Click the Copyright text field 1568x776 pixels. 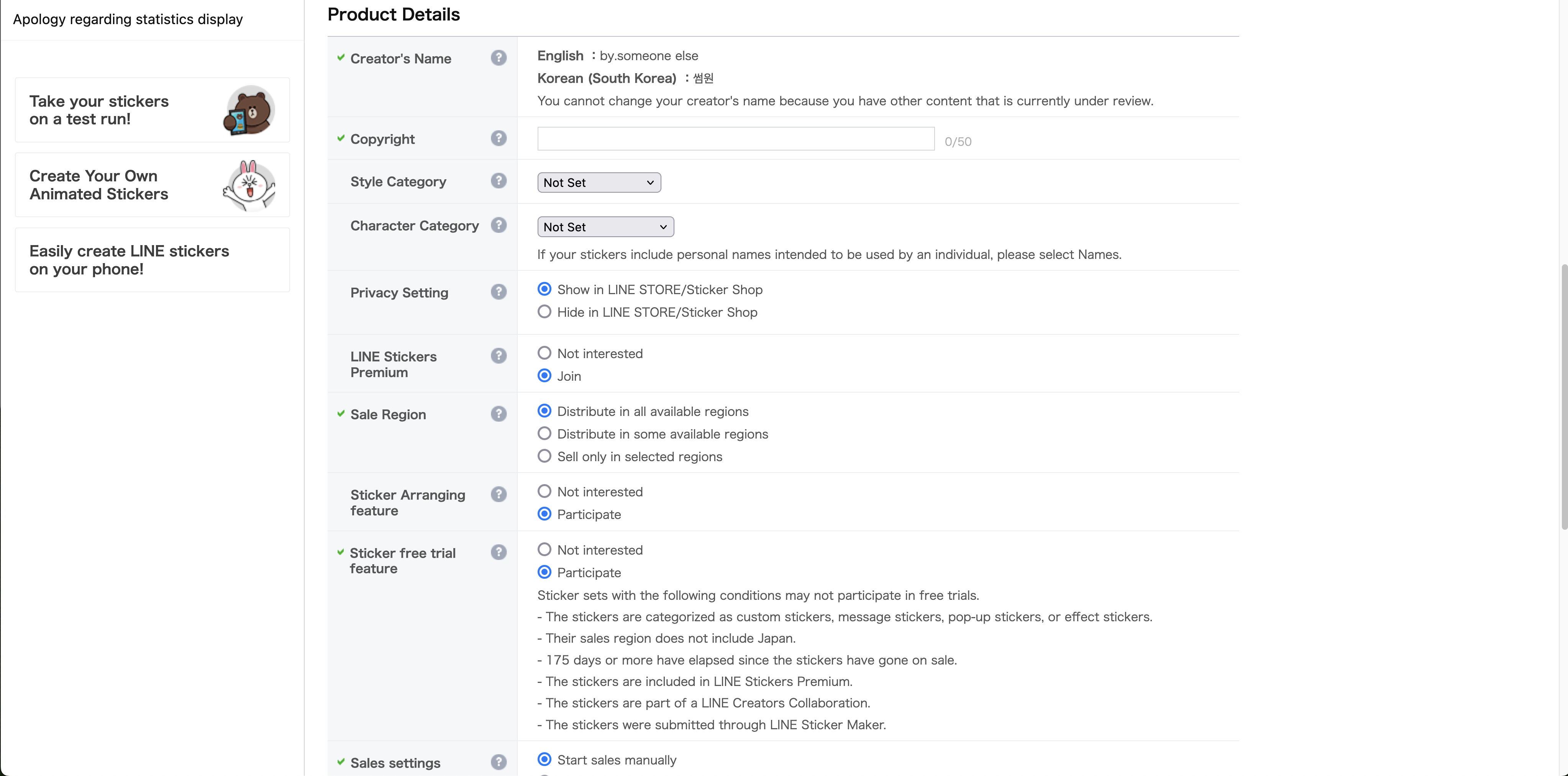pyautogui.click(x=735, y=139)
